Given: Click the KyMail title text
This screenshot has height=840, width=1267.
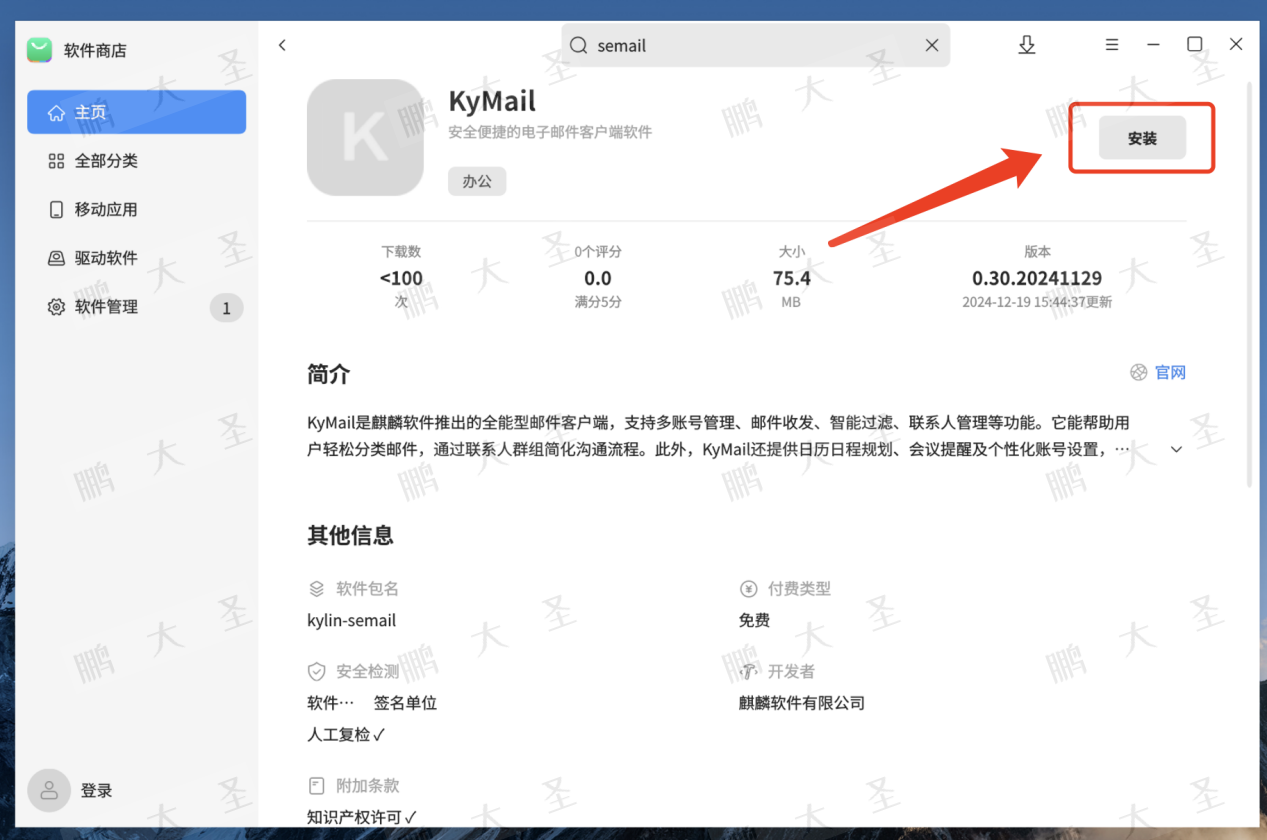Looking at the screenshot, I should coord(492,102).
